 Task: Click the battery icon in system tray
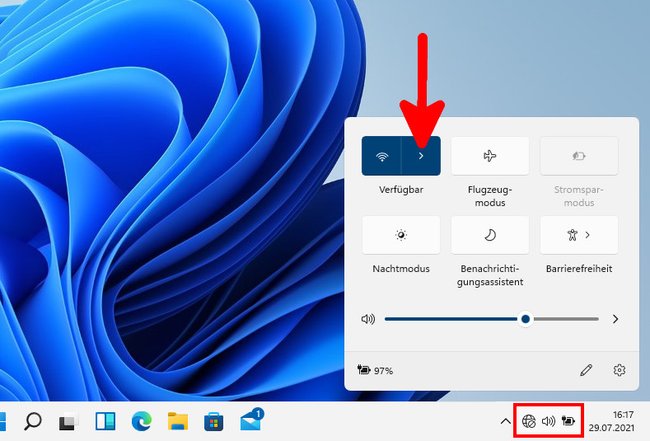tap(568, 421)
